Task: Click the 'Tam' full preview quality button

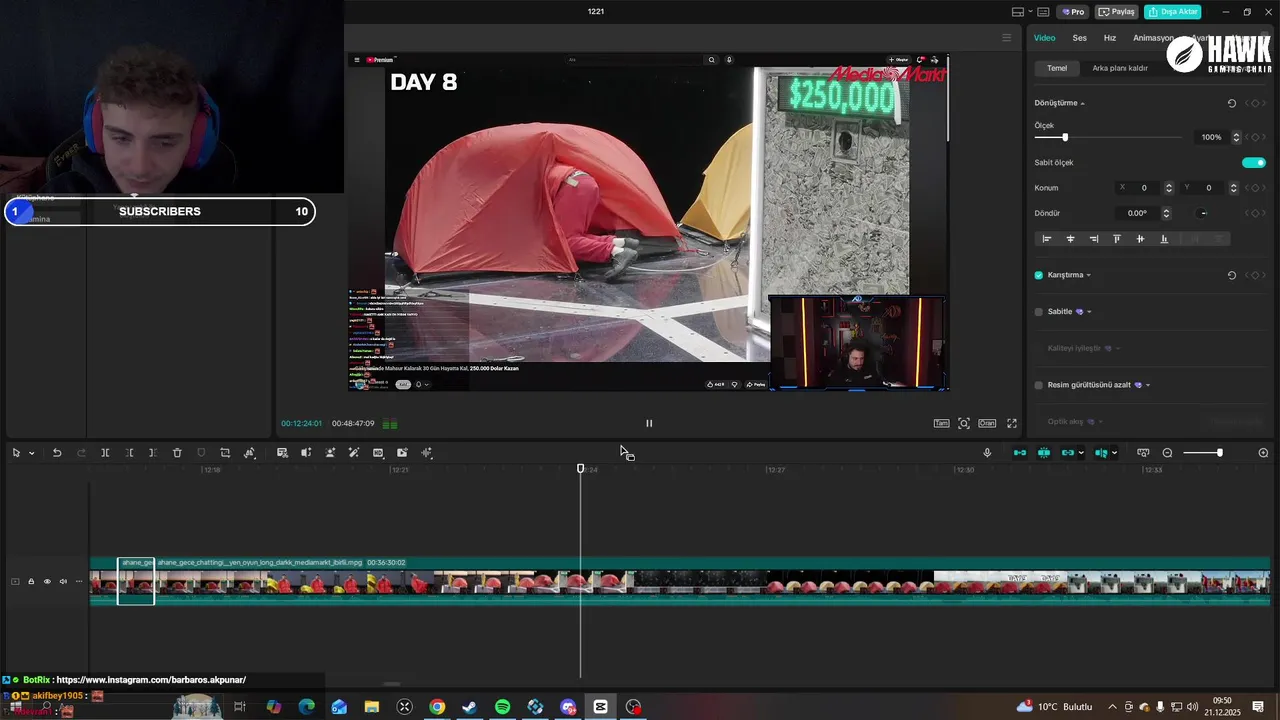Action: [941, 423]
